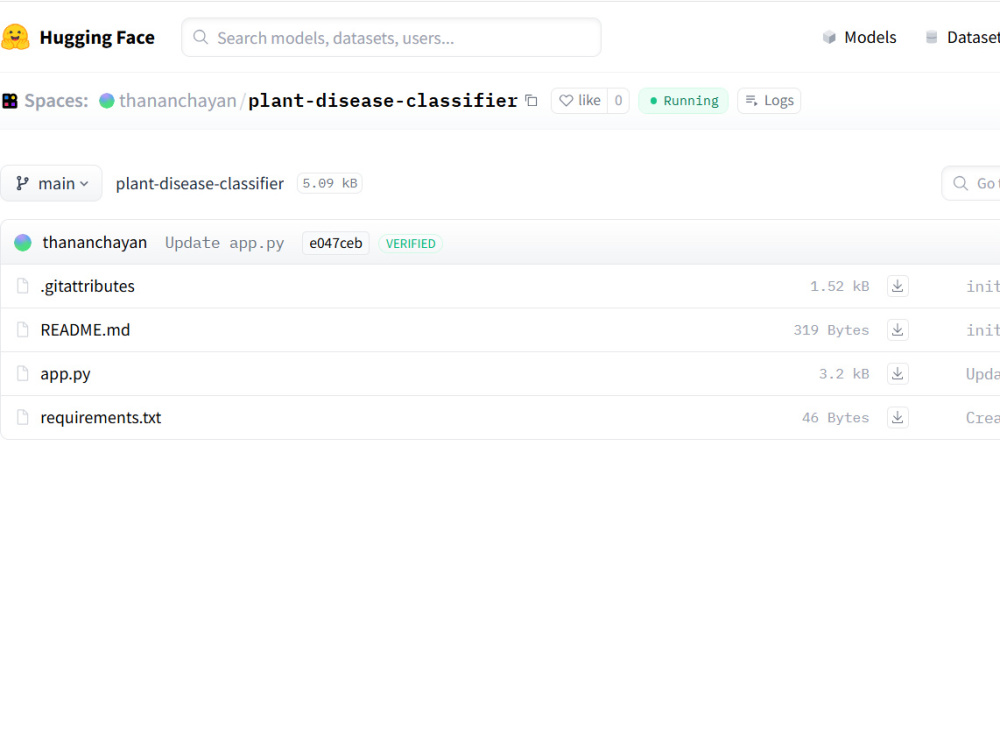Click the Spaces colored grid icon
This screenshot has height=750, width=1000.
tap(10, 101)
